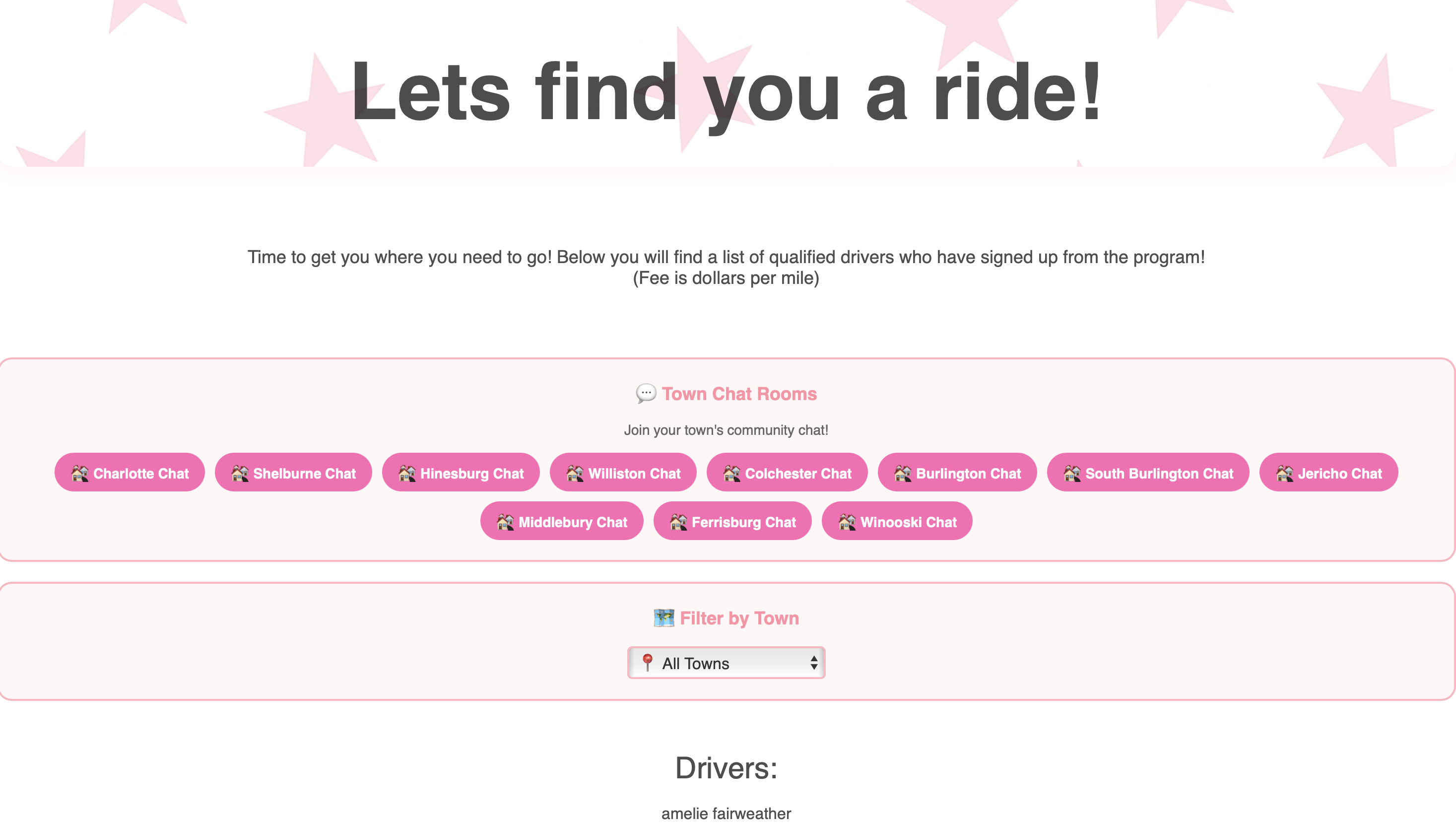Click the up-down arrows on town selector
The image size is (1456, 825).
tap(813, 663)
